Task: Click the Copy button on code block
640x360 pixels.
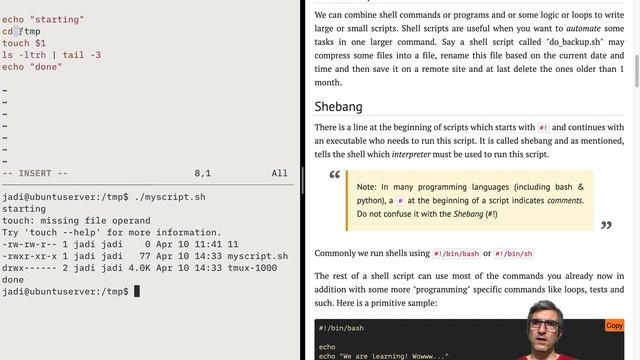Action: click(614, 325)
